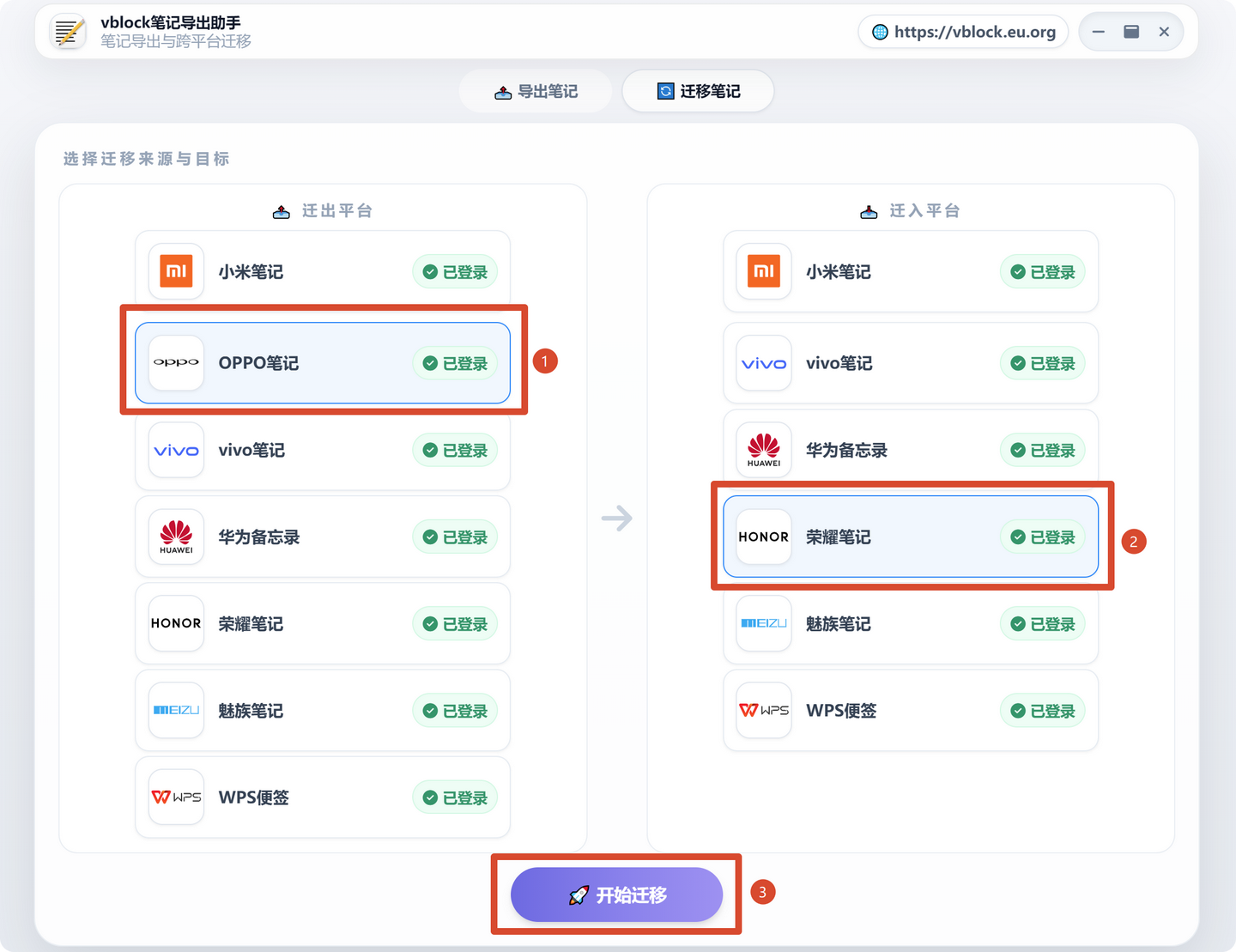The width and height of the screenshot is (1236, 952).
Task: Click 已登录 badge of source WPS便签
Action: coord(455,797)
